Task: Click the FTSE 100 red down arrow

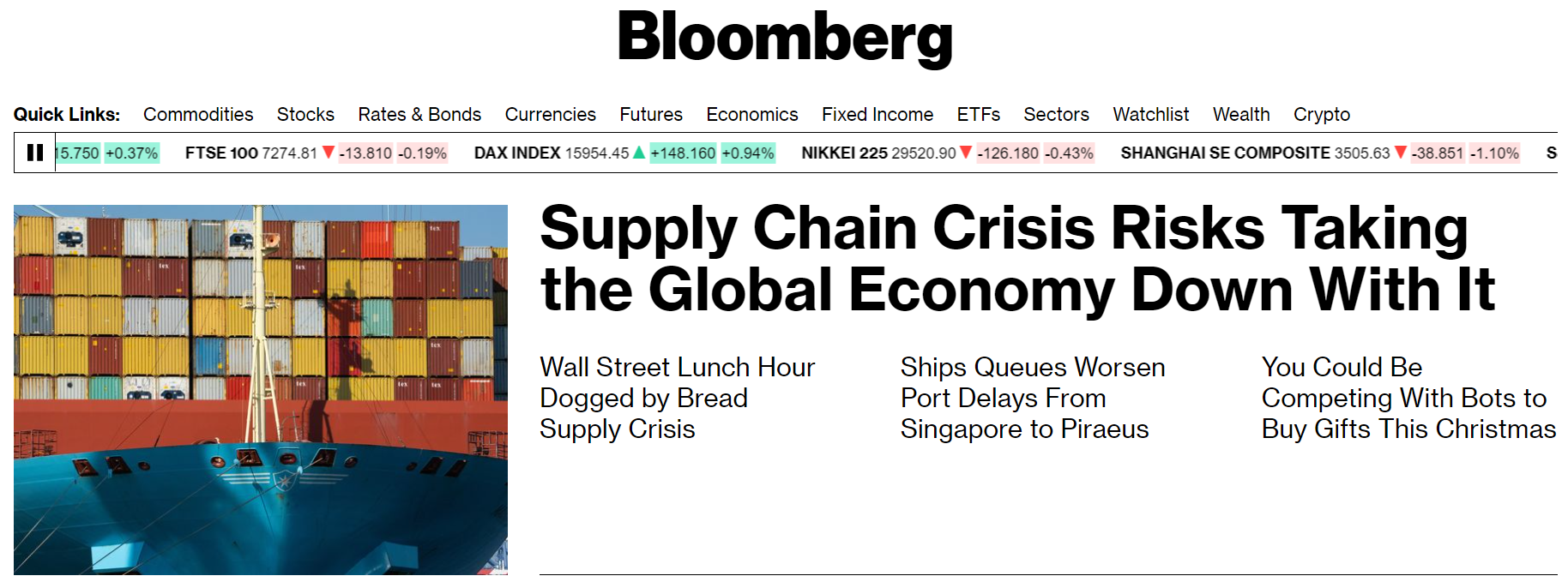Action: (x=328, y=153)
